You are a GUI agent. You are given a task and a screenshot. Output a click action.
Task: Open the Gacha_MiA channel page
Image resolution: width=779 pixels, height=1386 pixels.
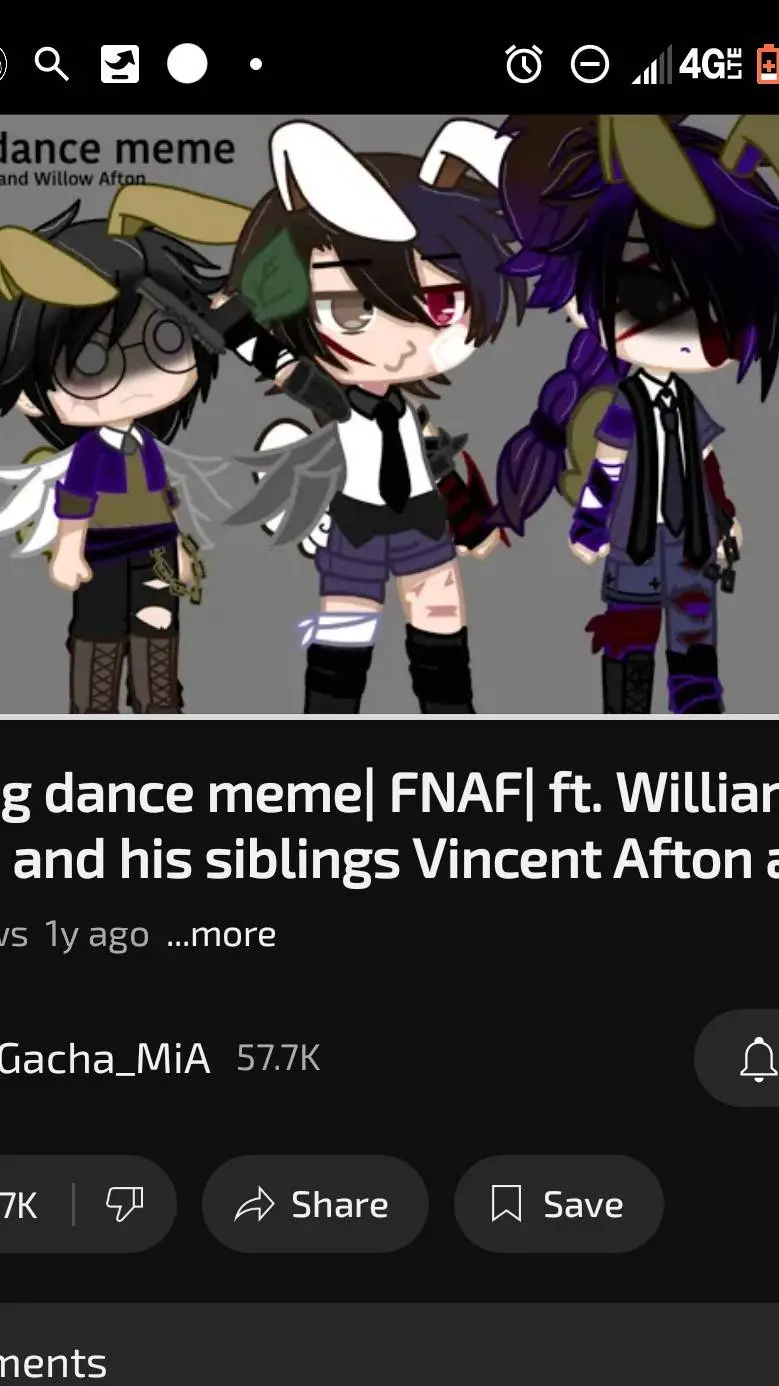tap(105, 1058)
